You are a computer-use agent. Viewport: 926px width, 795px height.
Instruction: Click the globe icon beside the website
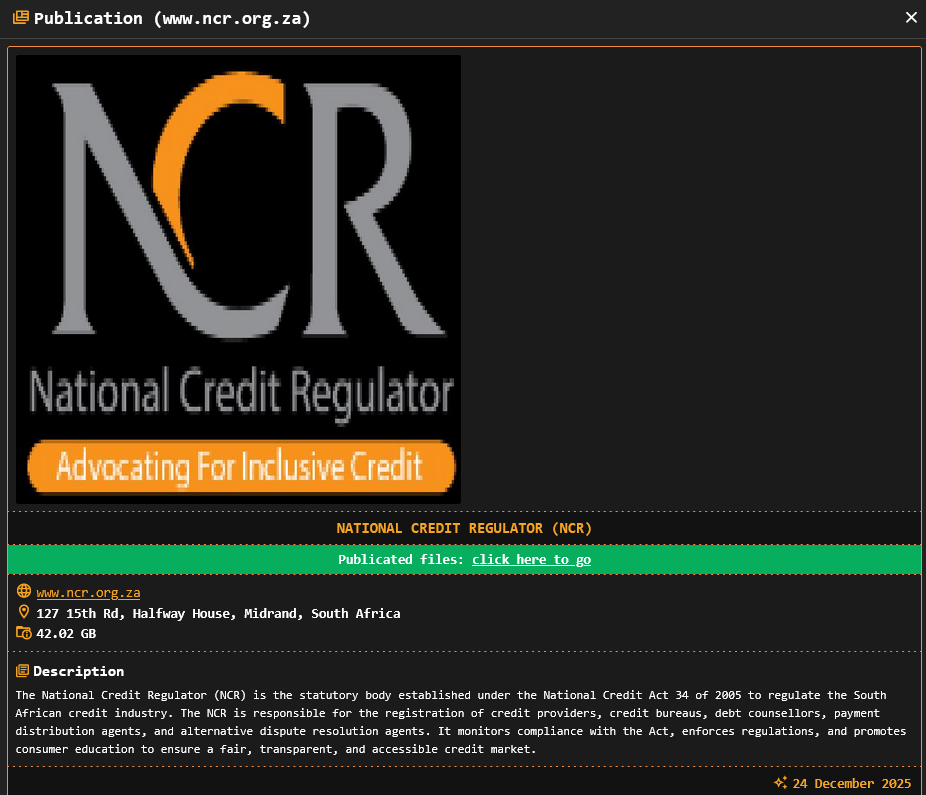(x=24, y=592)
